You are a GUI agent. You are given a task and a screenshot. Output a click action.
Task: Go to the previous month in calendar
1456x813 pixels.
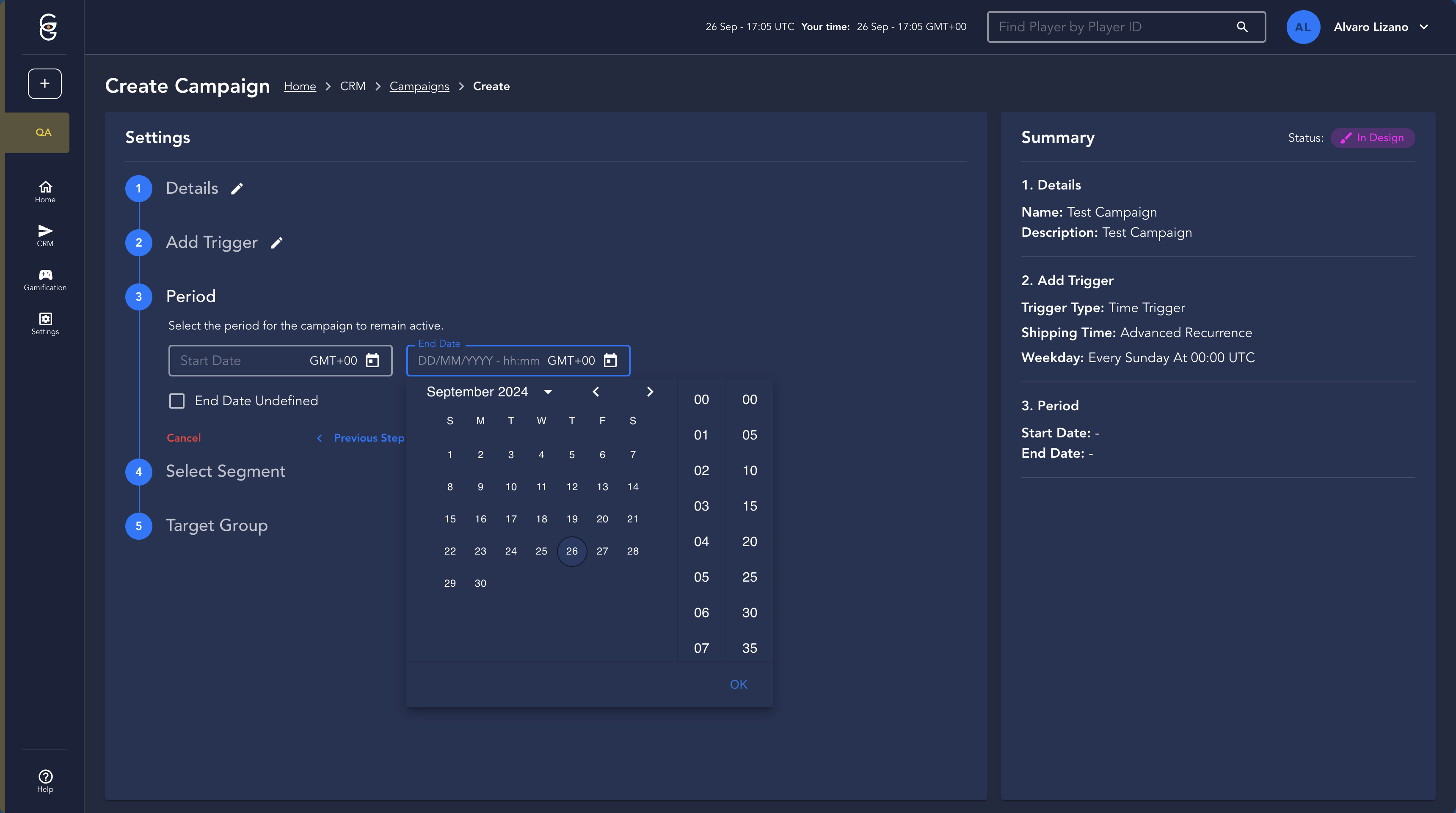pos(596,392)
